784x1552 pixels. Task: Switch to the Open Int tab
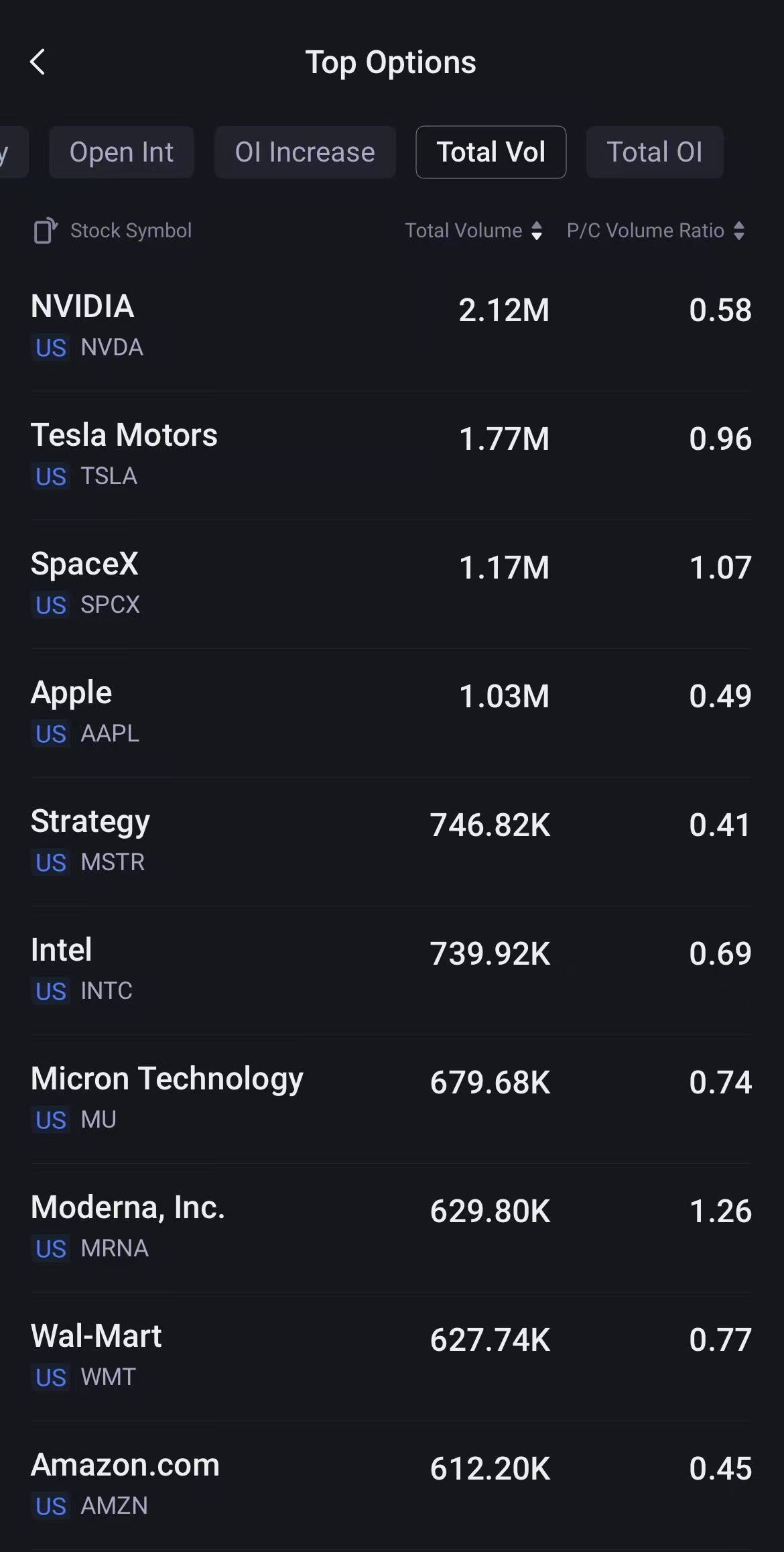121,152
